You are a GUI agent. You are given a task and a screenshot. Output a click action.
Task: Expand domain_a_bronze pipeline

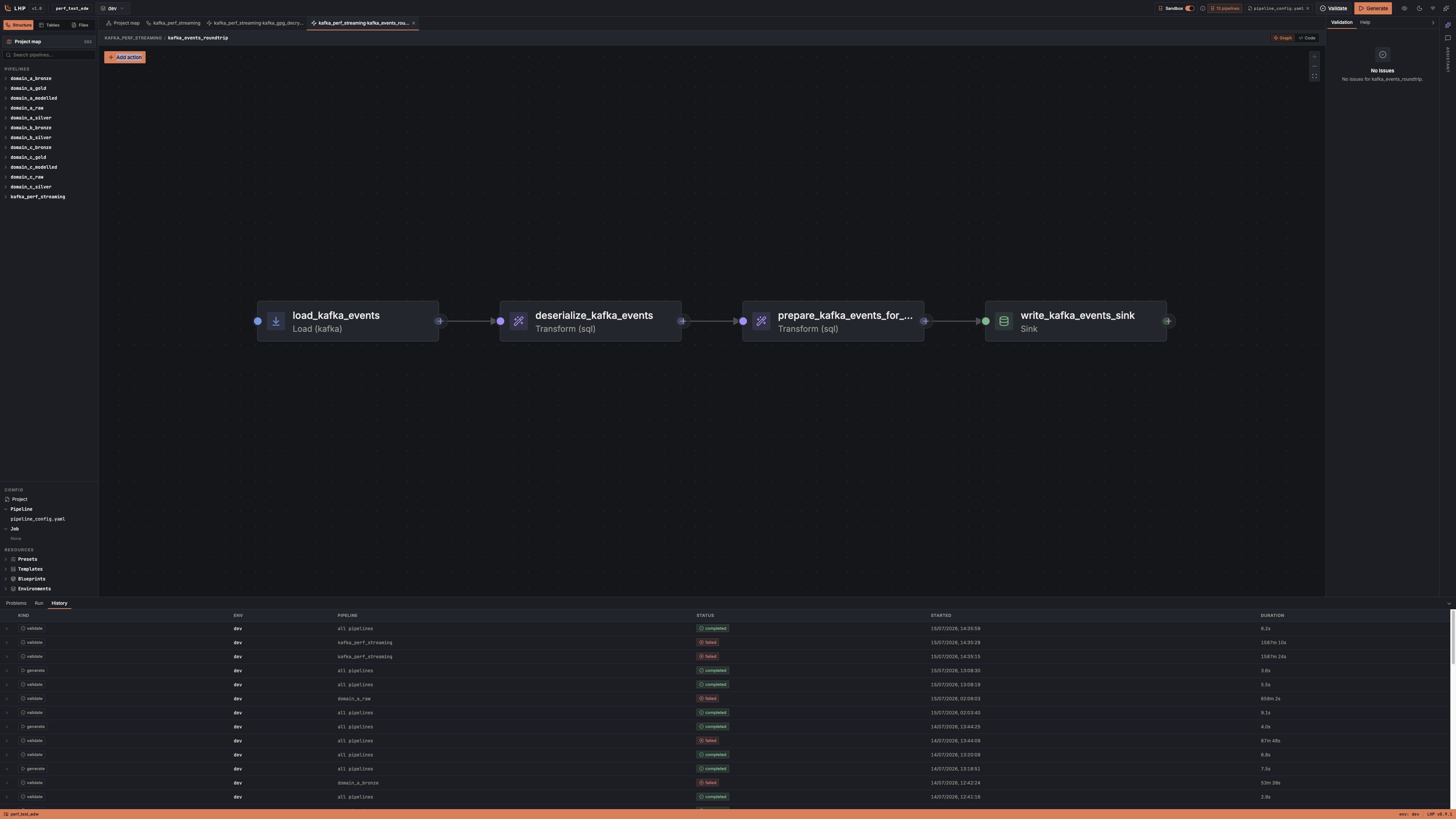point(6,78)
